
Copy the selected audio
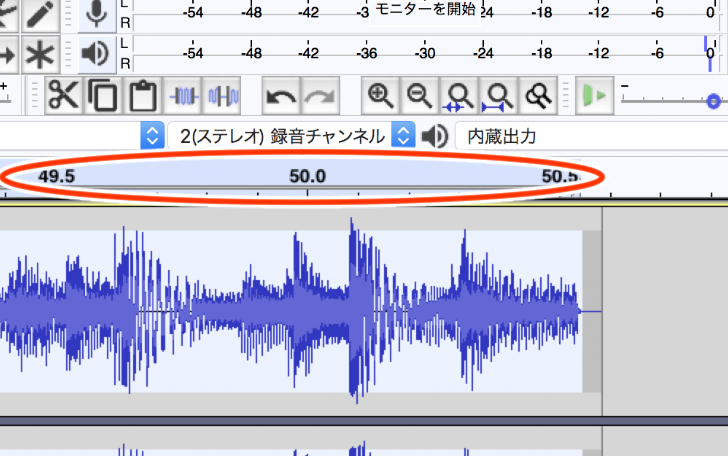103,96
